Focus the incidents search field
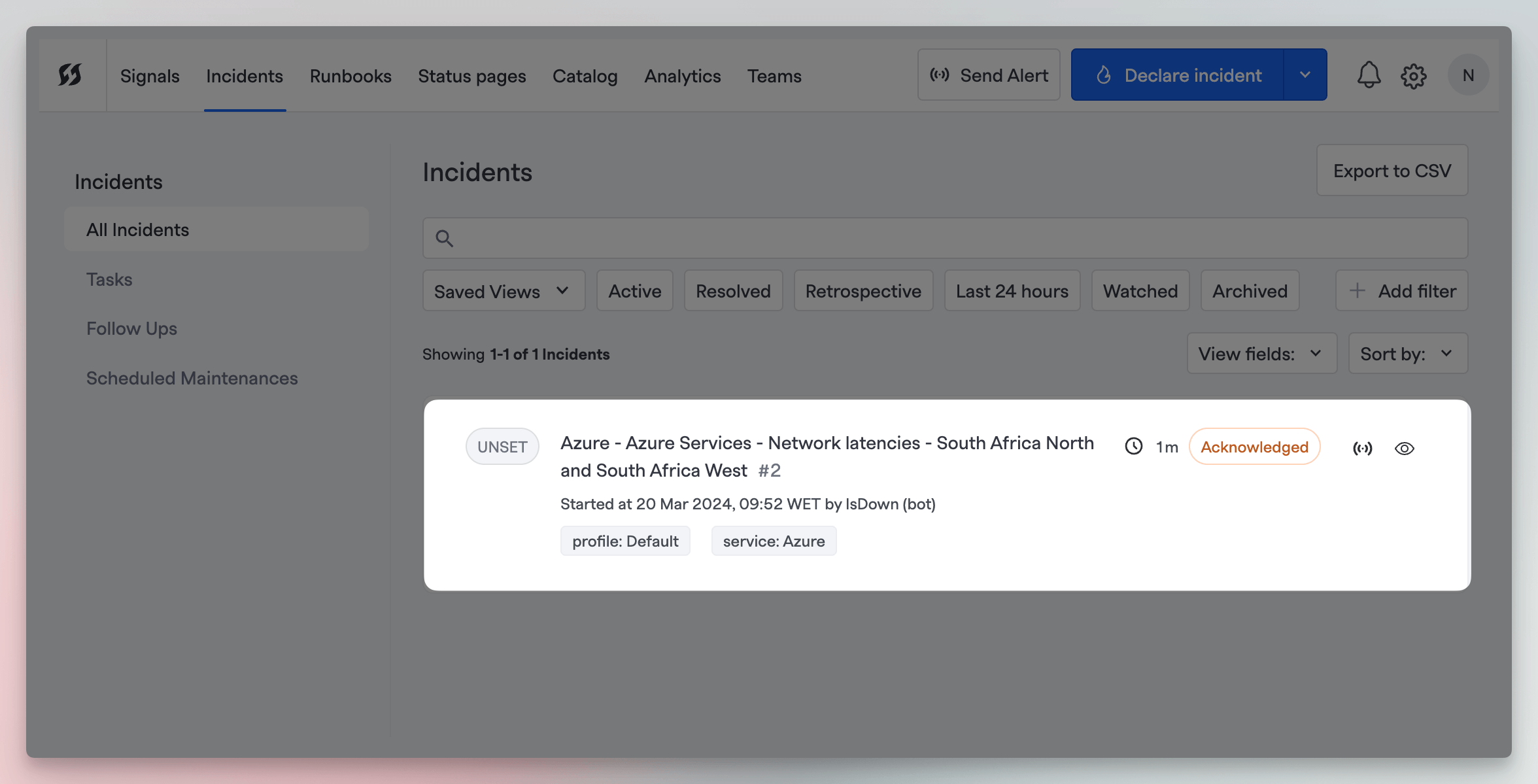 coord(945,238)
